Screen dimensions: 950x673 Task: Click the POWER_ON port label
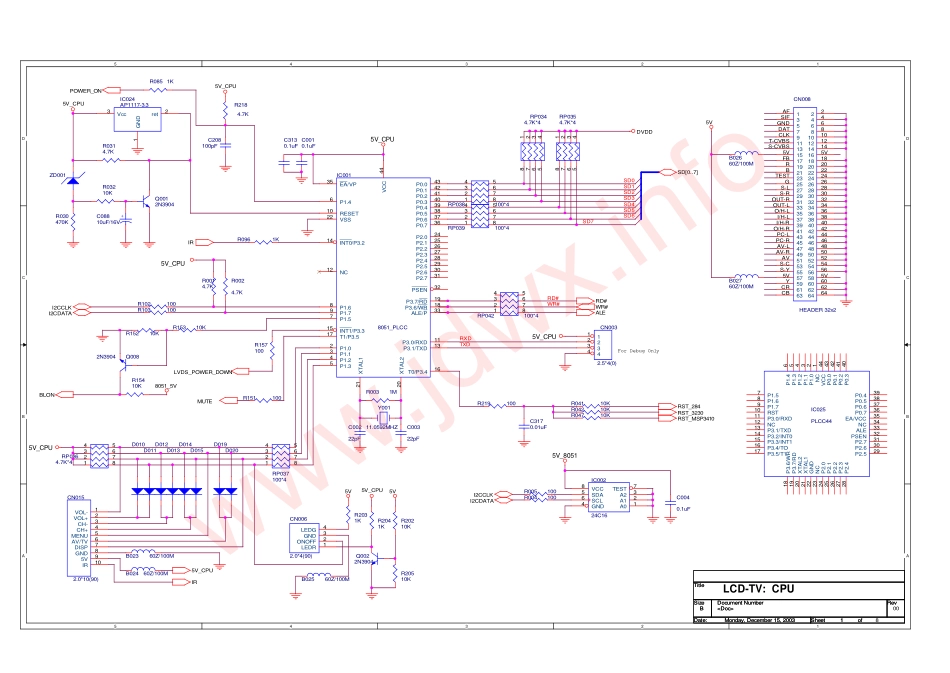86,90
